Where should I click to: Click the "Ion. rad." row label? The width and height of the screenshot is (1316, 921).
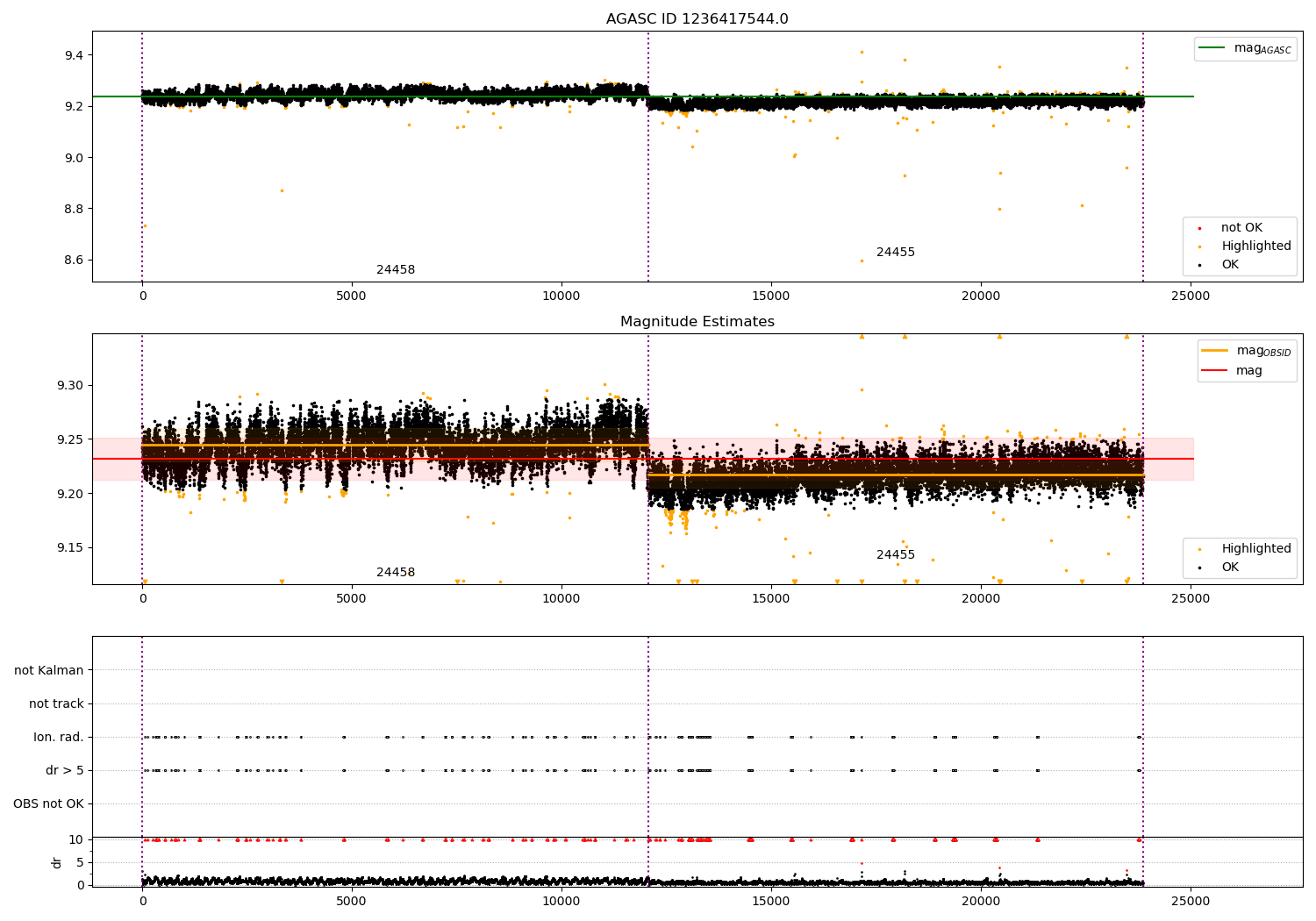[x=59, y=738]
